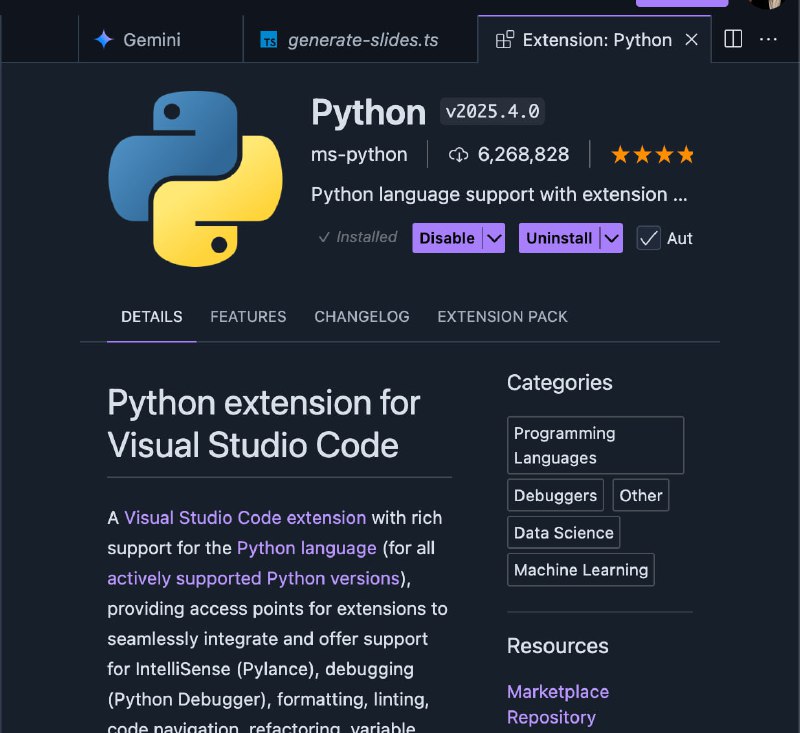Open the More Actions ellipsis menu
The height and width of the screenshot is (733, 800).
click(768, 39)
